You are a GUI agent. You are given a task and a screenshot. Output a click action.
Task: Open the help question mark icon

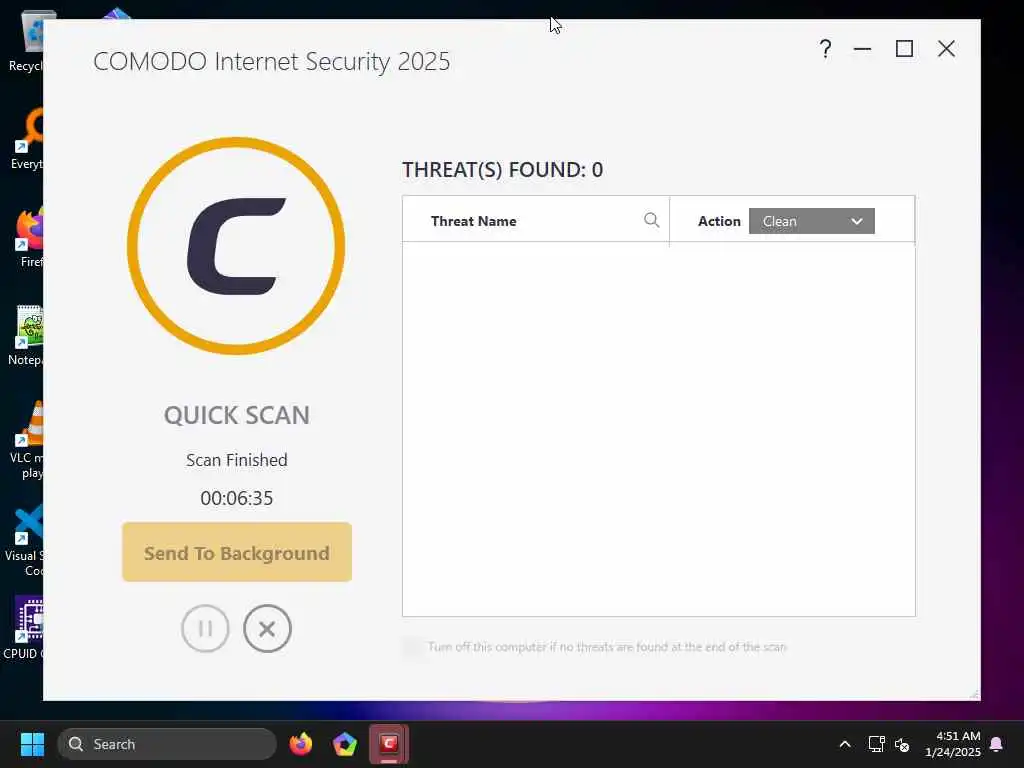click(x=825, y=48)
